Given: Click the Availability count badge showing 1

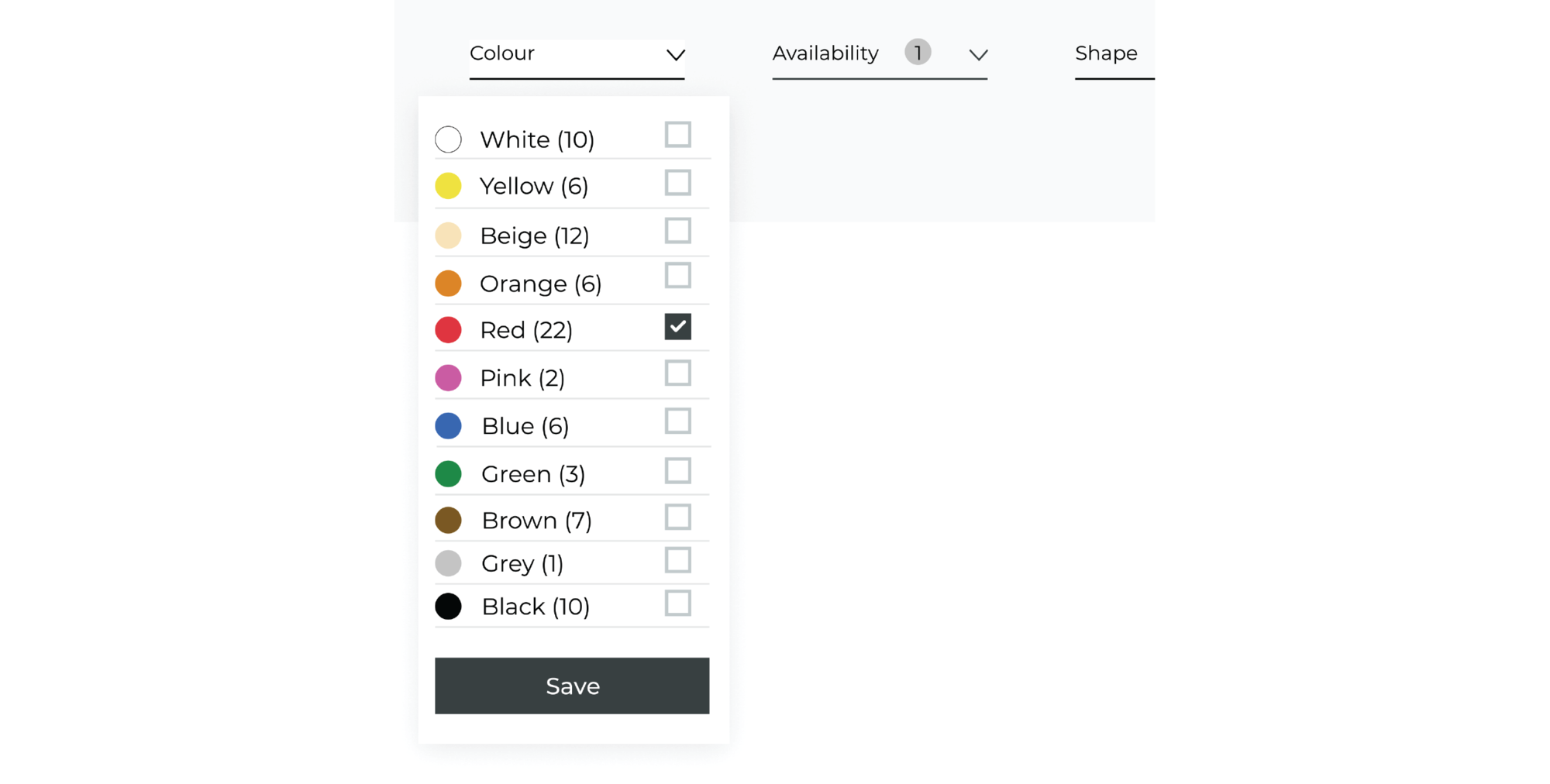Looking at the screenshot, I should click(x=918, y=52).
